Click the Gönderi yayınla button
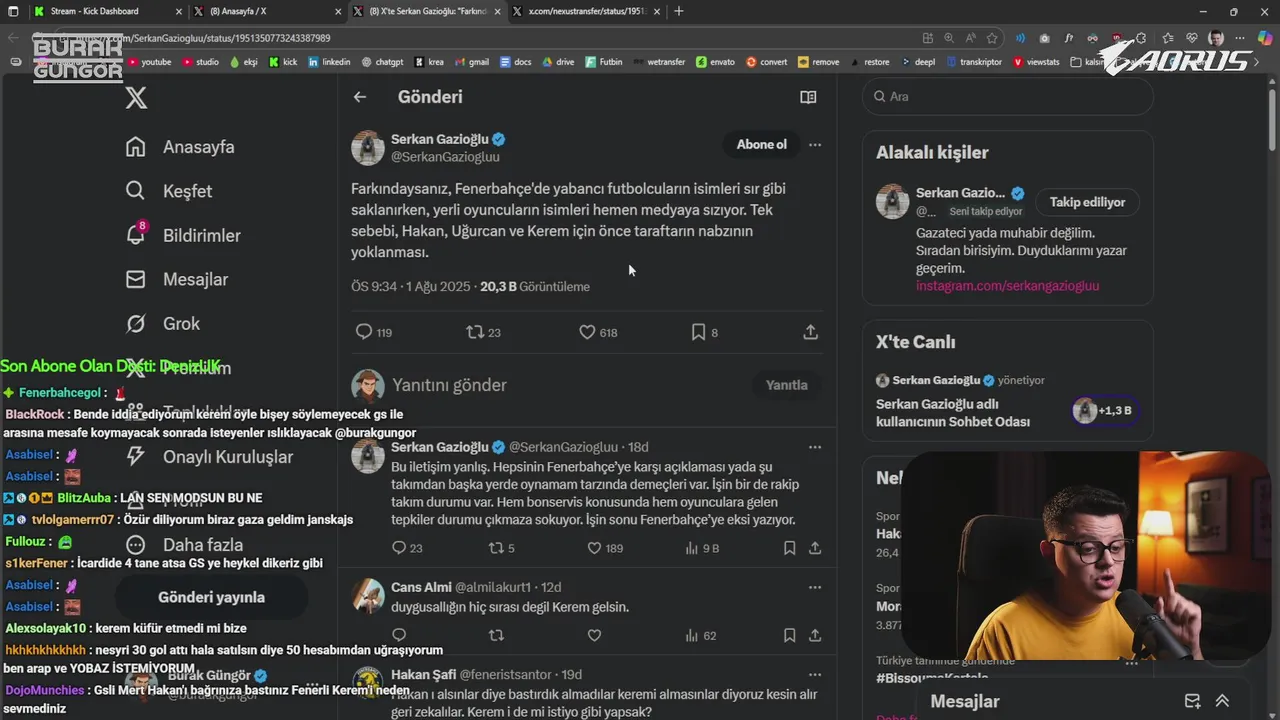 [211, 597]
